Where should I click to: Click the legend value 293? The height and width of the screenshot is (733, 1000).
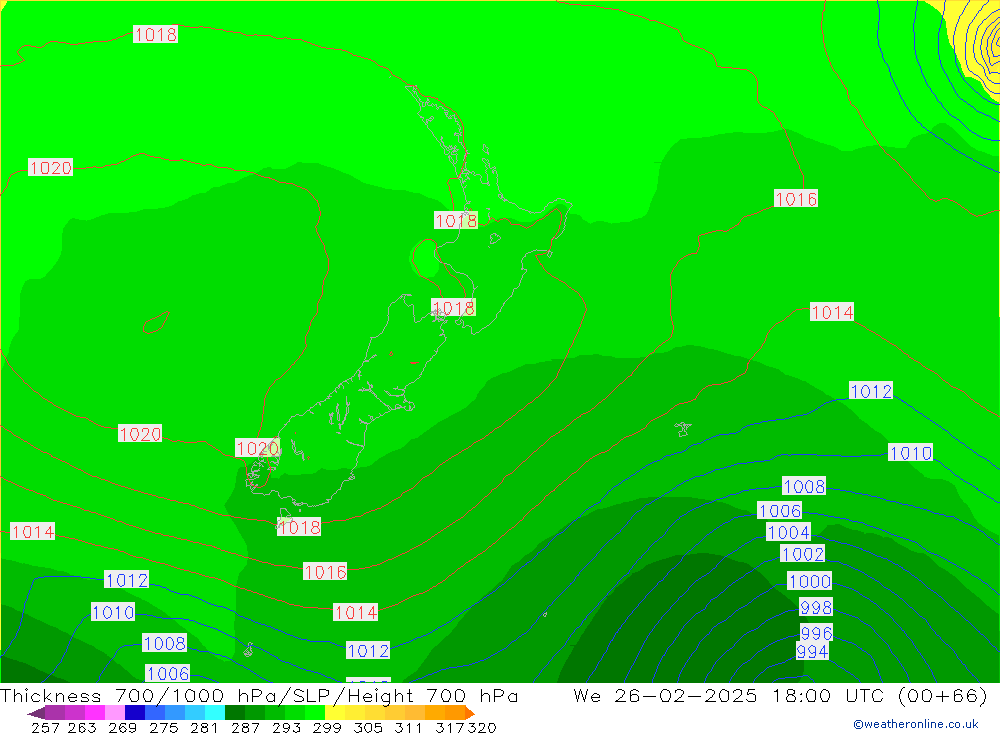(x=286, y=727)
